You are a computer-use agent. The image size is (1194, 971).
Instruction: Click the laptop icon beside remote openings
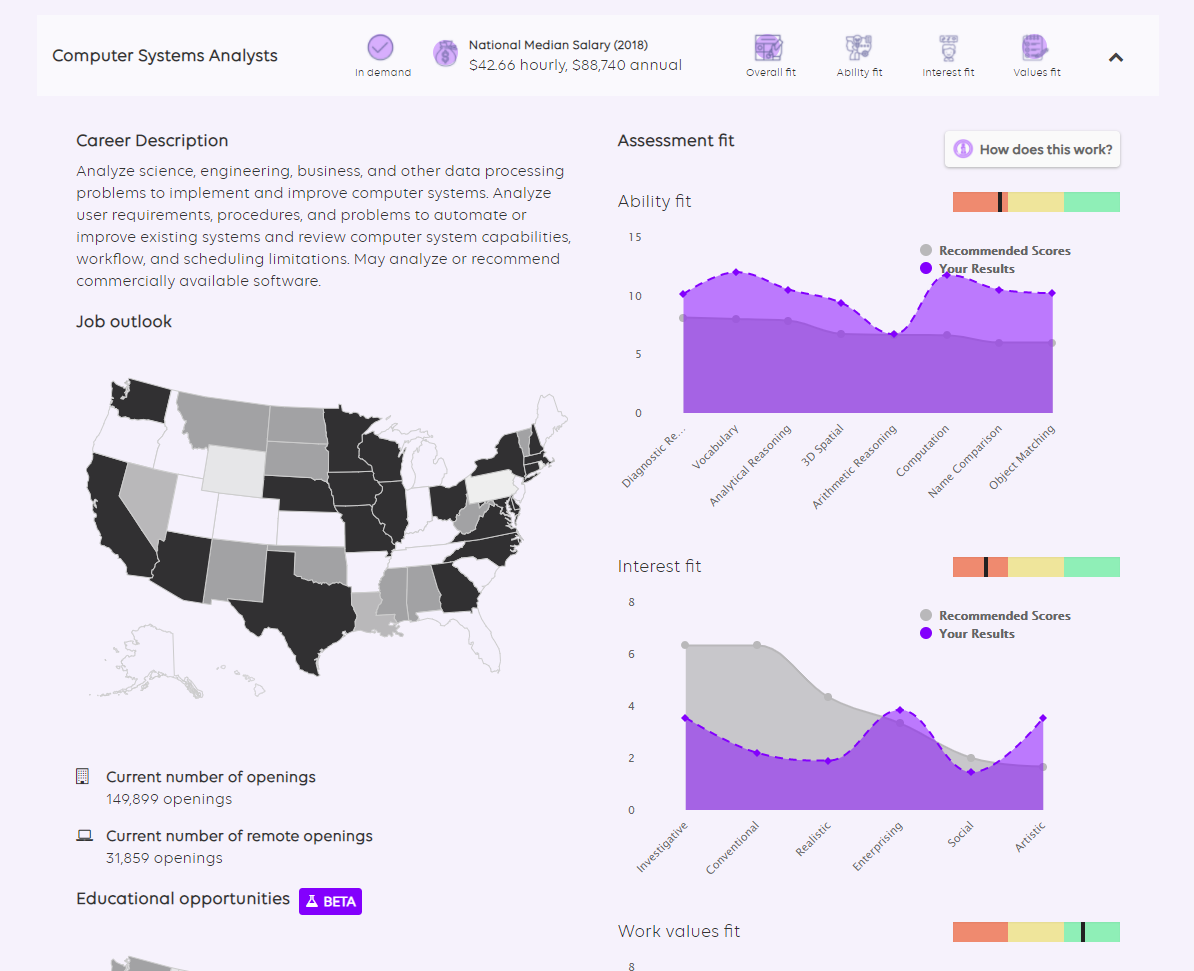pyautogui.click(x=84, y=836)
